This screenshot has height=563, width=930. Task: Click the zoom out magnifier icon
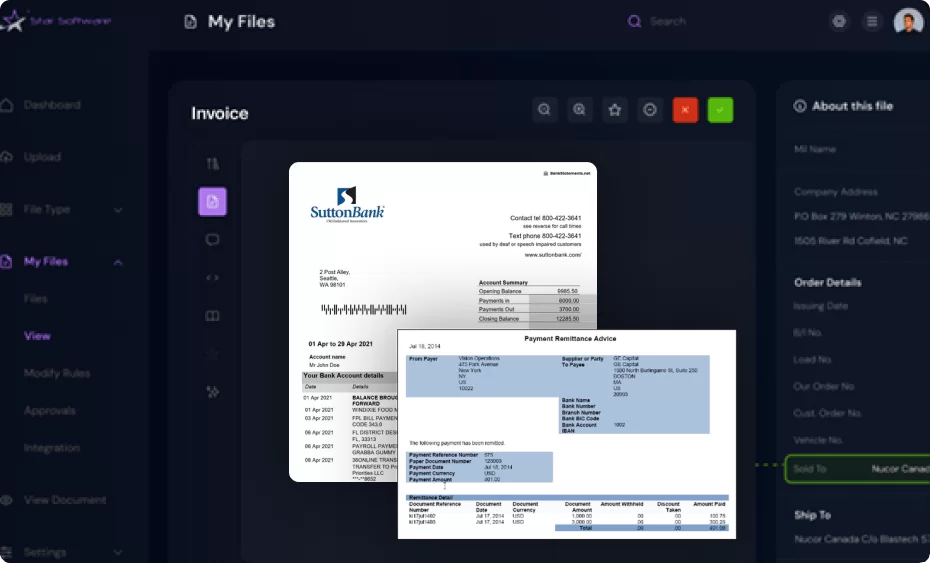tap(544, 110)
